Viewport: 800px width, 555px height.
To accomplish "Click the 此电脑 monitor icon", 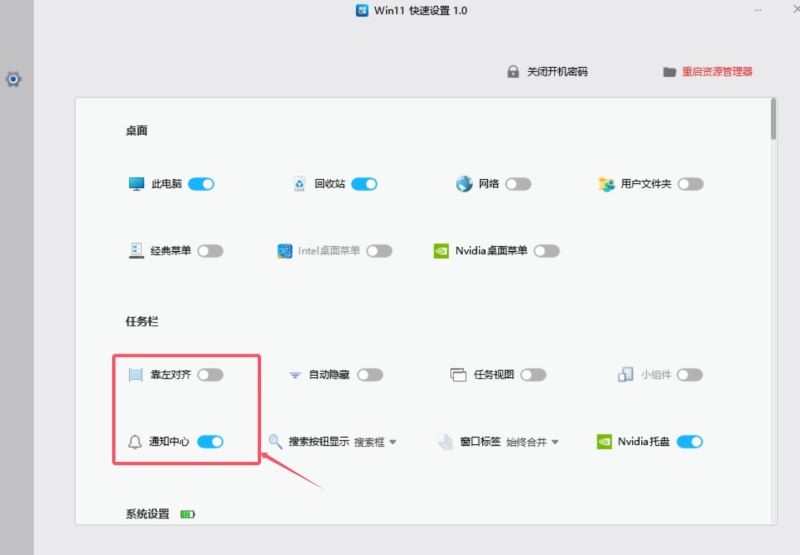I will [x=136, y=184].
